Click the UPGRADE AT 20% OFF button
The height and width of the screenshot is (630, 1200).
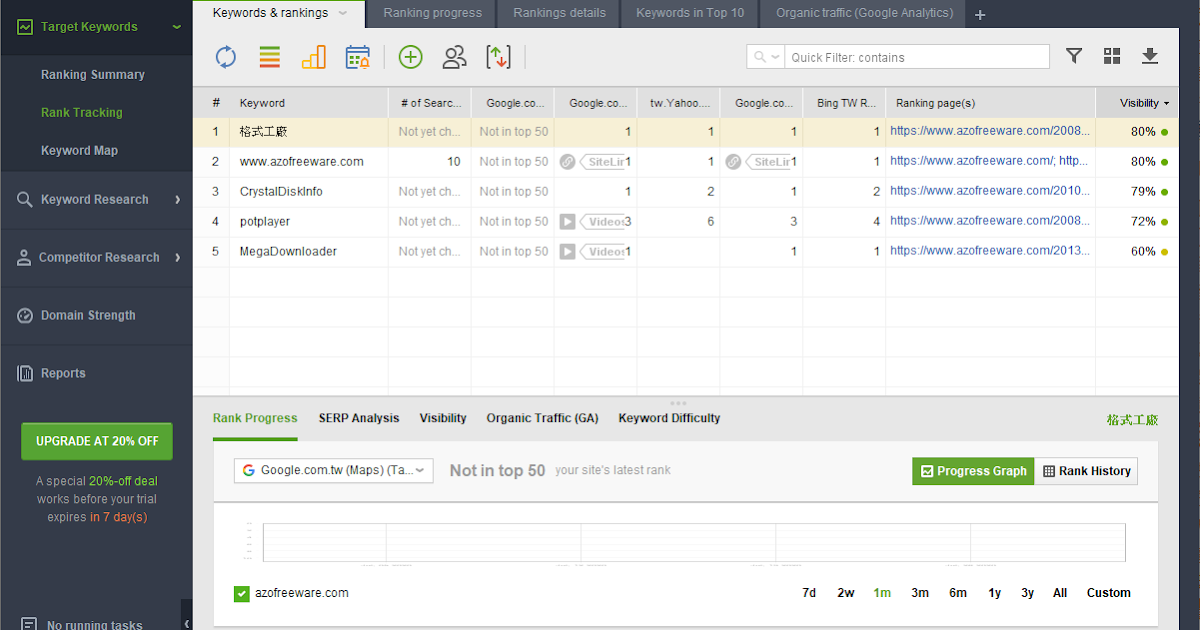click(97, 441)
